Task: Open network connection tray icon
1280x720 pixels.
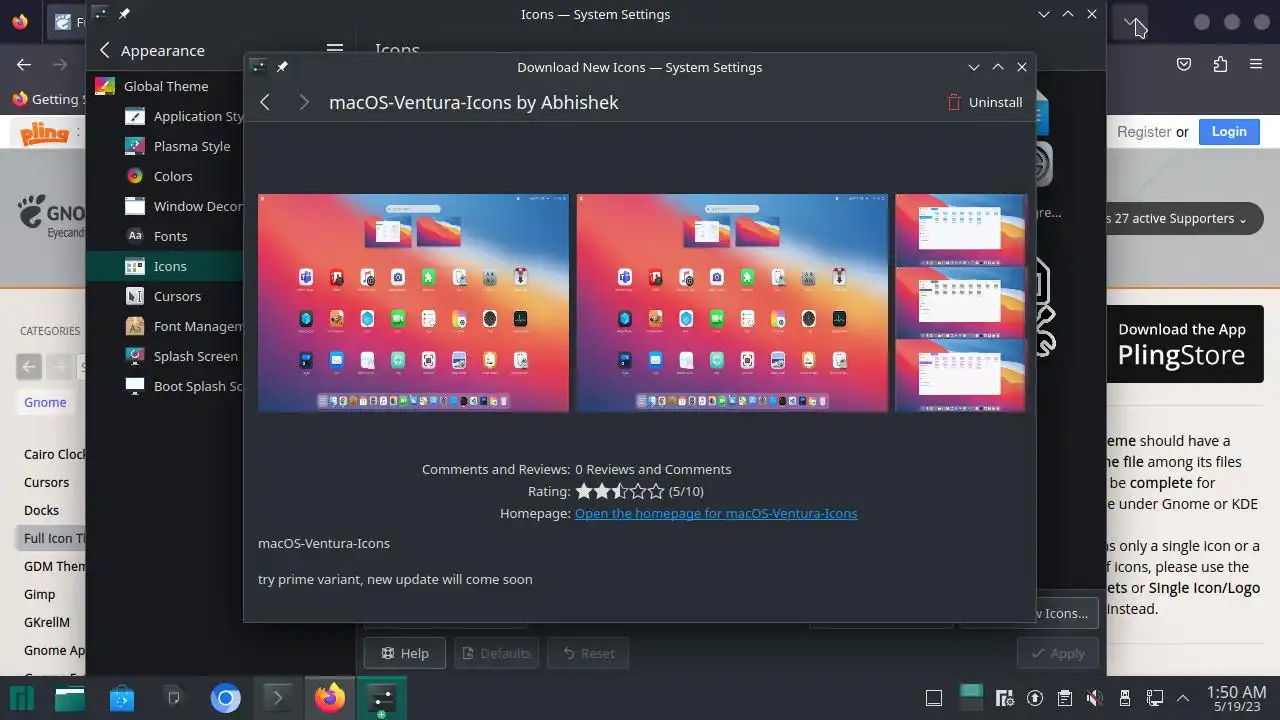Action: pyautogui.click(x=1155, y=697)
